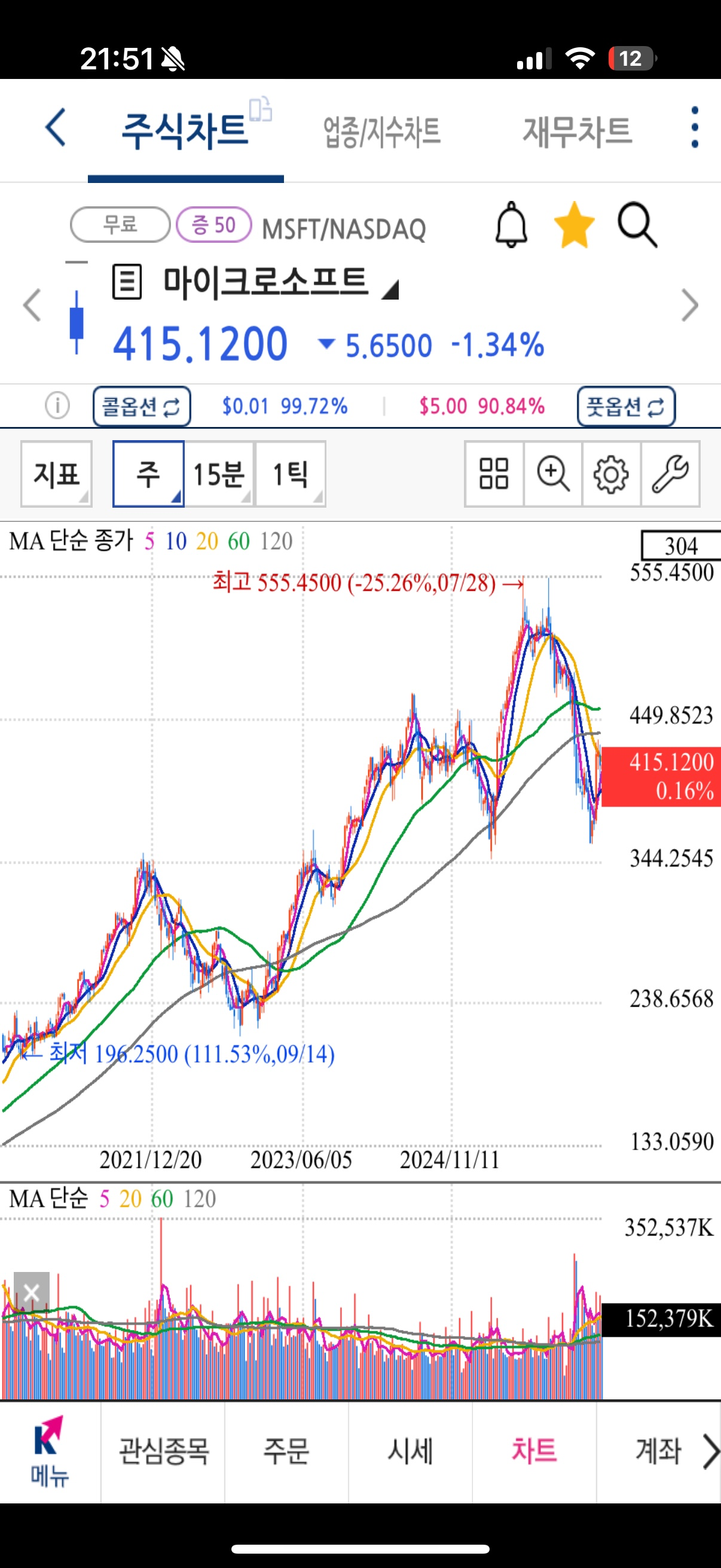
Task: Tap red current price tag 415.1200
Action: (661, 776)
